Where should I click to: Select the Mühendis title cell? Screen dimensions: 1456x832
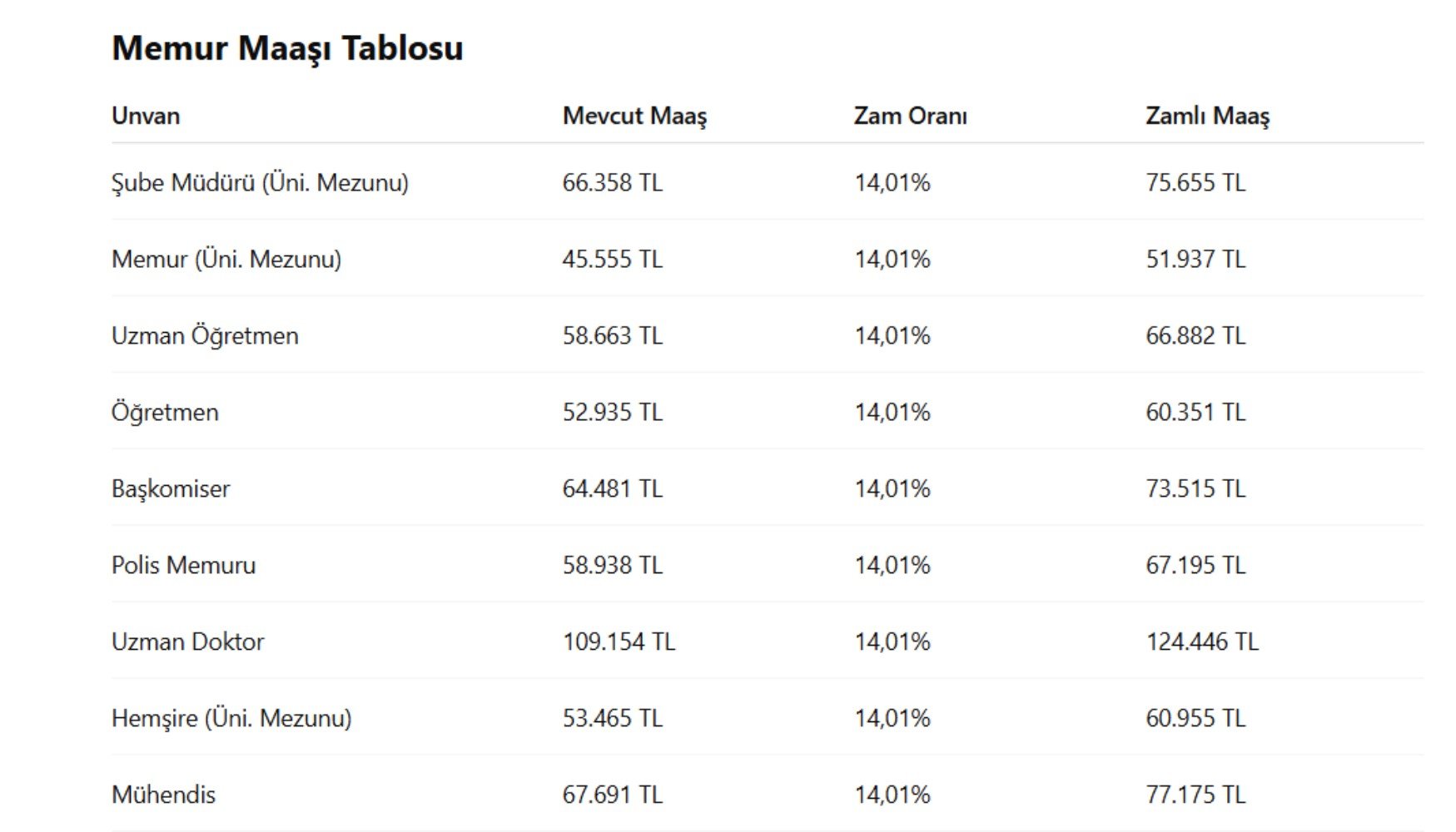pos(163,795)
